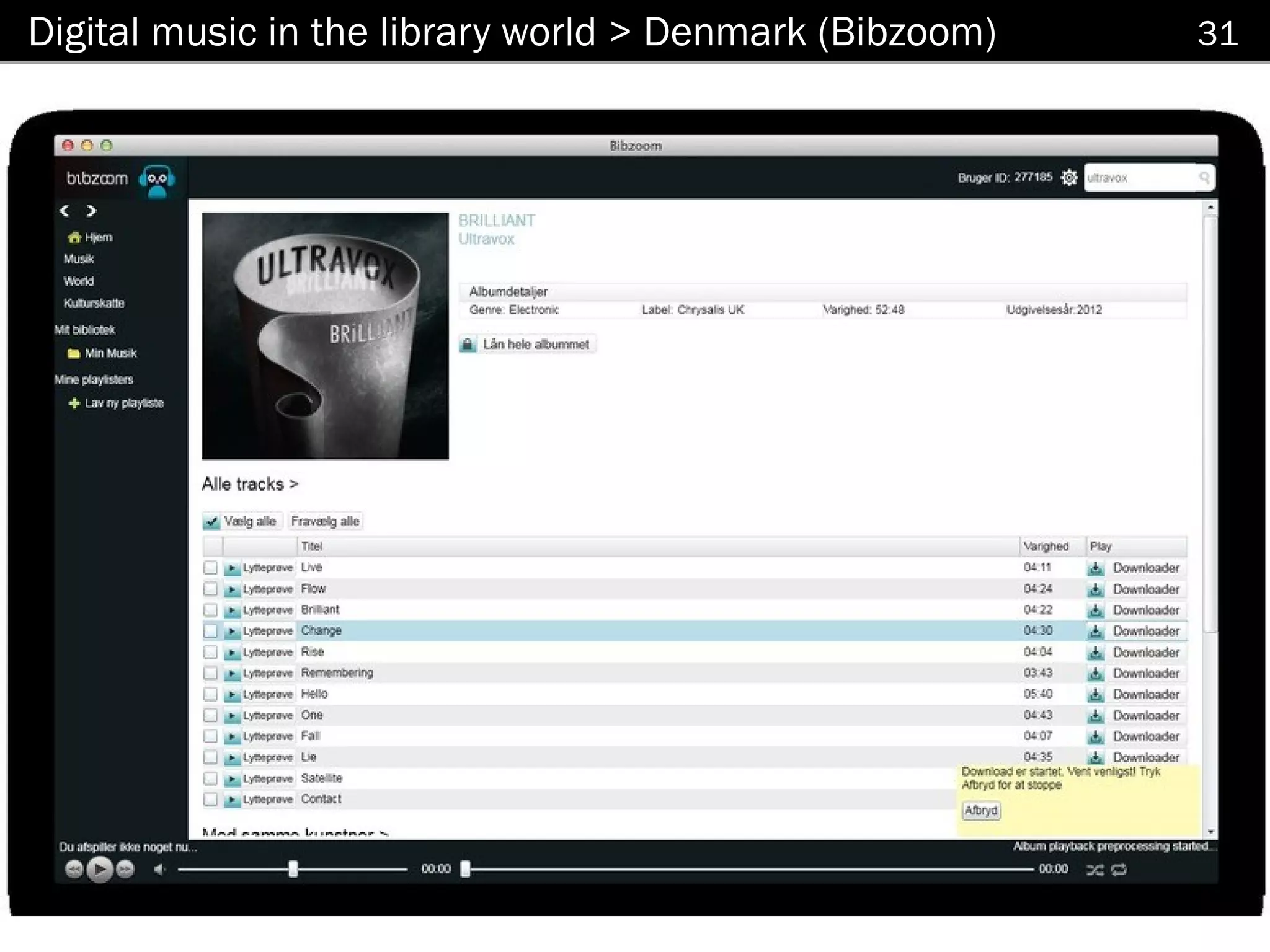Click download icon for track Hello
Image resolution: width=1270 pixels, height=952 pixels.
(1096, 695)
